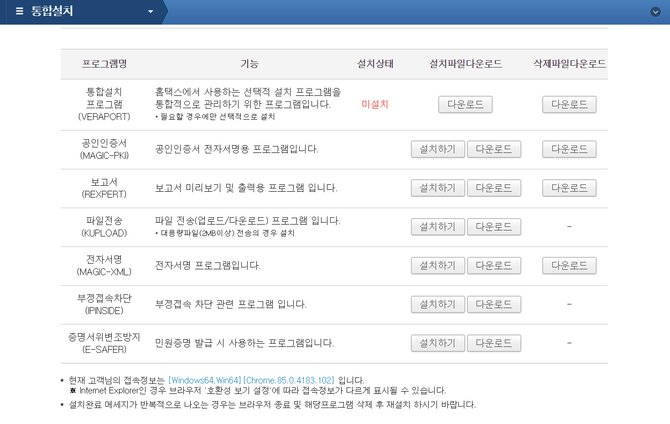
Task: Install the 전자서명 (MAGIC-XML) program
Action: point(438,266)
